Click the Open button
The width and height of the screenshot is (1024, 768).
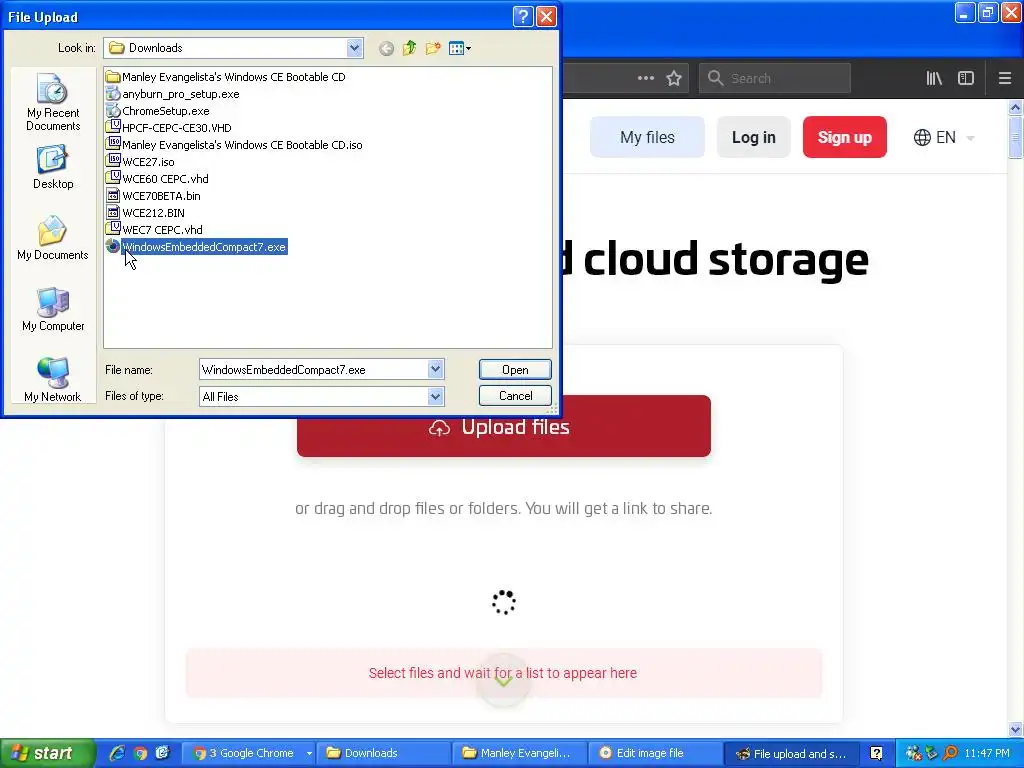[515, 370]
